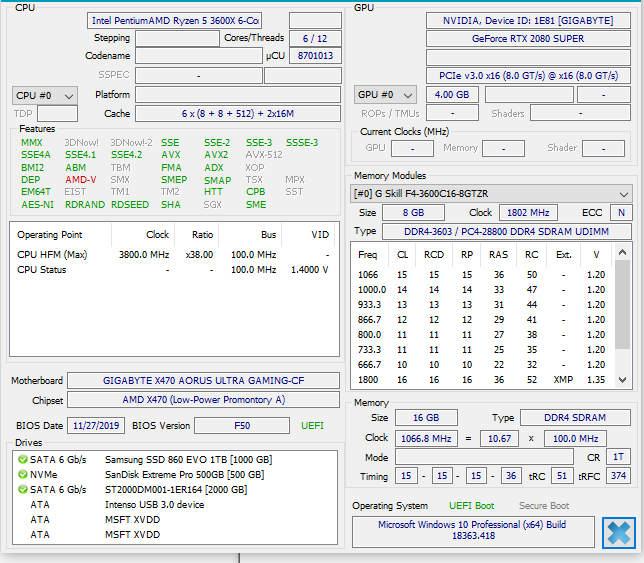The height and width of the screenshot is (563, 644).
Task: Open the CPU #0 selector dropdown
Action: (x=45, y=96)
